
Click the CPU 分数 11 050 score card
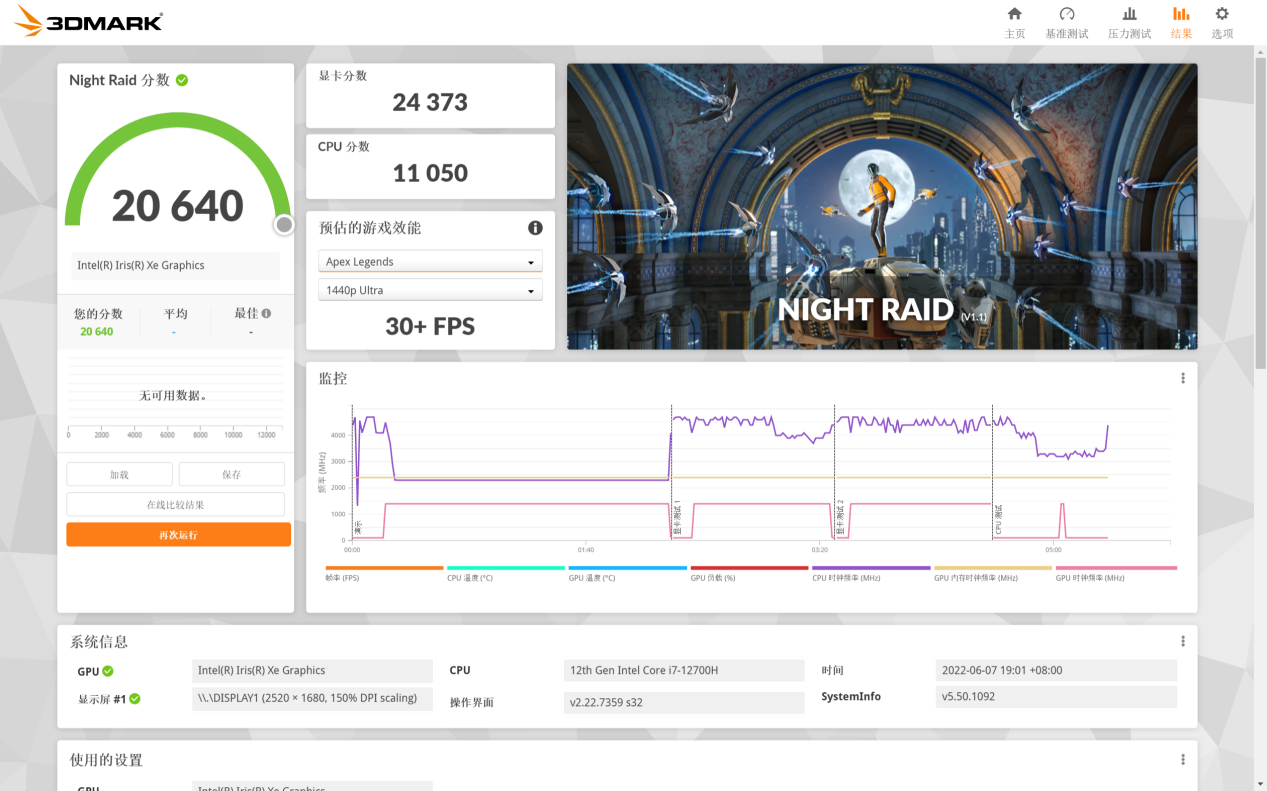coord(430,167)
